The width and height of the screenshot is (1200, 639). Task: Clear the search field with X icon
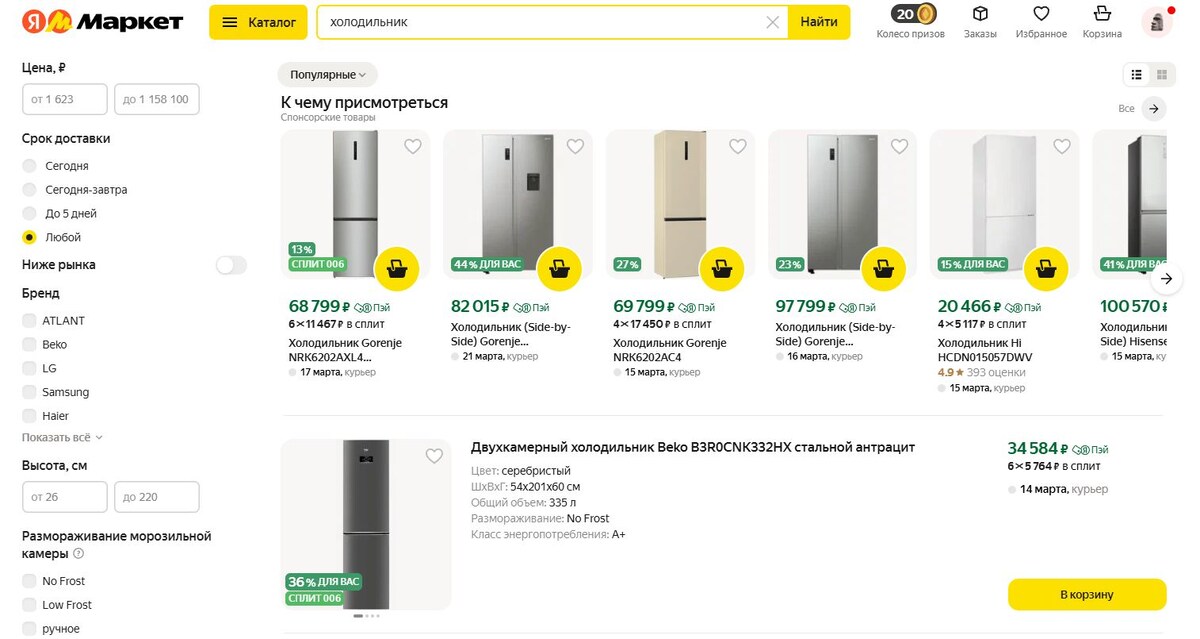click(x=772, y=22)
